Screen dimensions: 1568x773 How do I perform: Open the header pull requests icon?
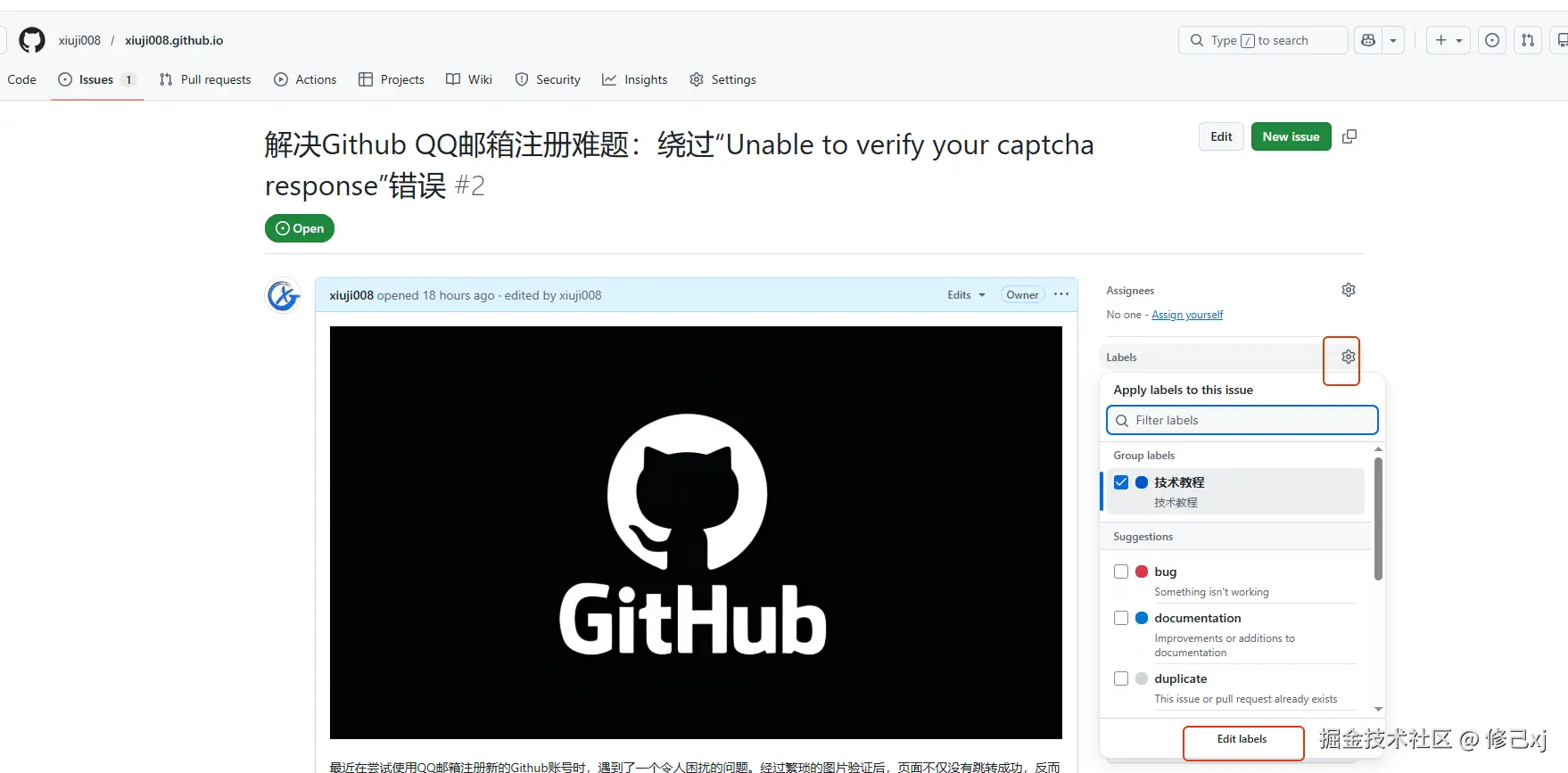click(x=1528, y=40)
